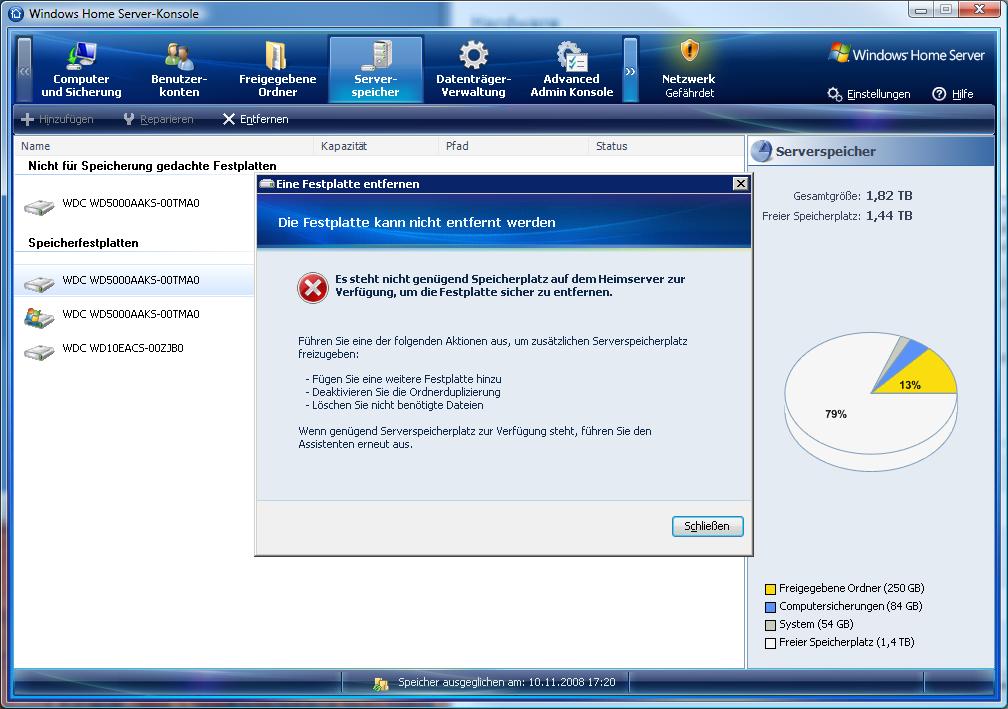
Task: Click the dialog title bar drive icon
Action: pyautogui.click(x=266, y=184)
